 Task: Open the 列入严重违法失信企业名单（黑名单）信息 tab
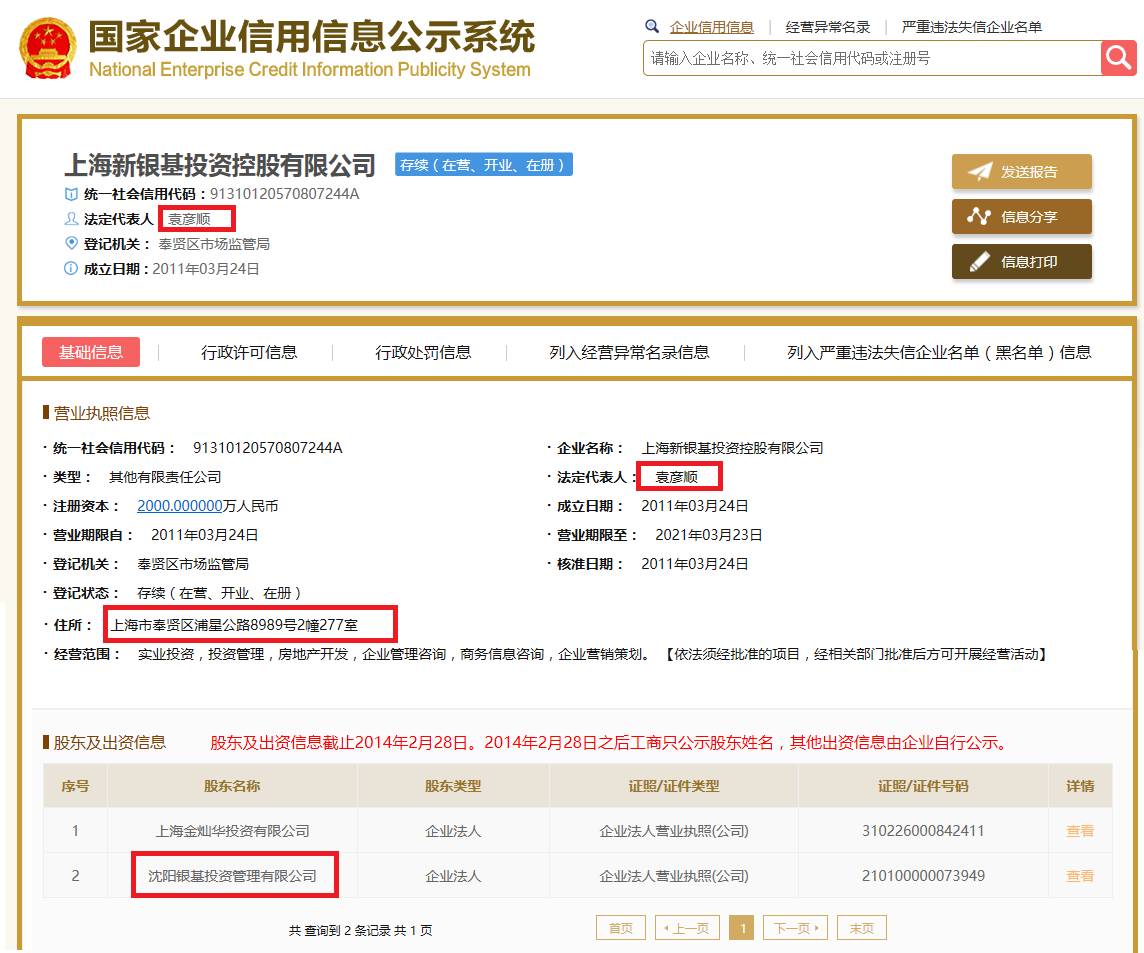pyautogui.click(x=939, y=352)
